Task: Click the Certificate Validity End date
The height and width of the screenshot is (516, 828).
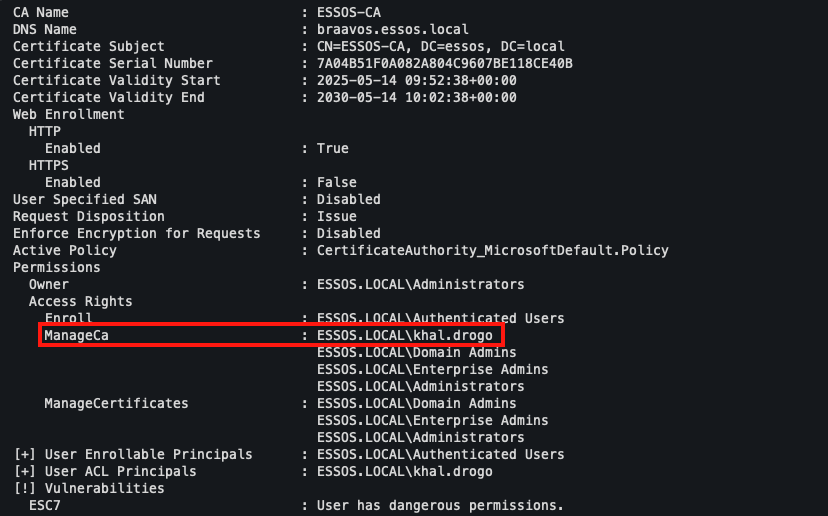Action: coord(416,97)
